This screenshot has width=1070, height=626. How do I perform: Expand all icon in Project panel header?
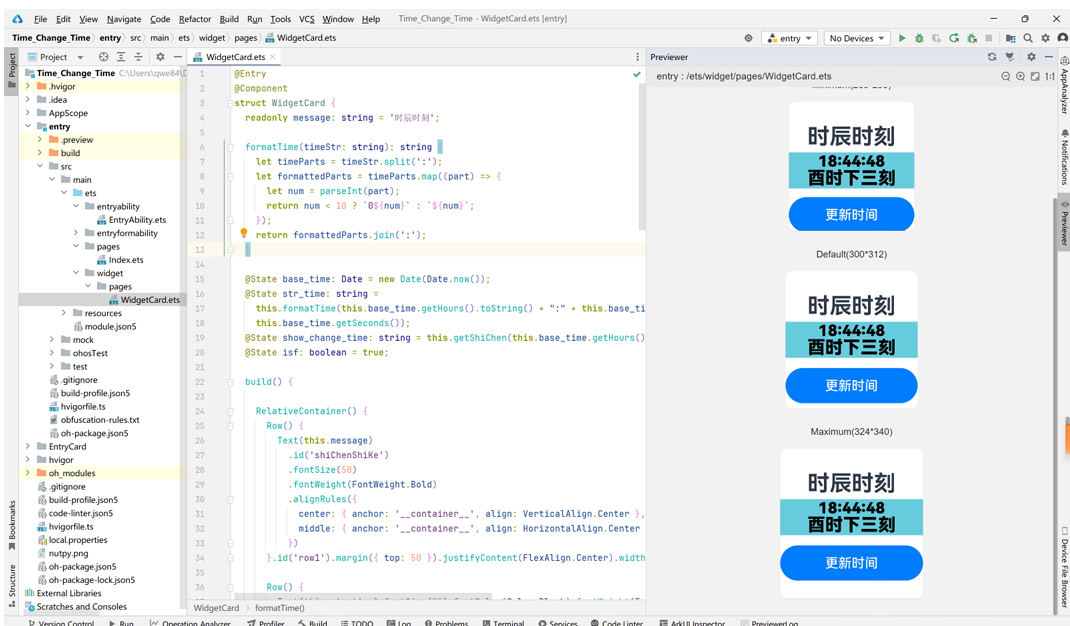point(121,57)
